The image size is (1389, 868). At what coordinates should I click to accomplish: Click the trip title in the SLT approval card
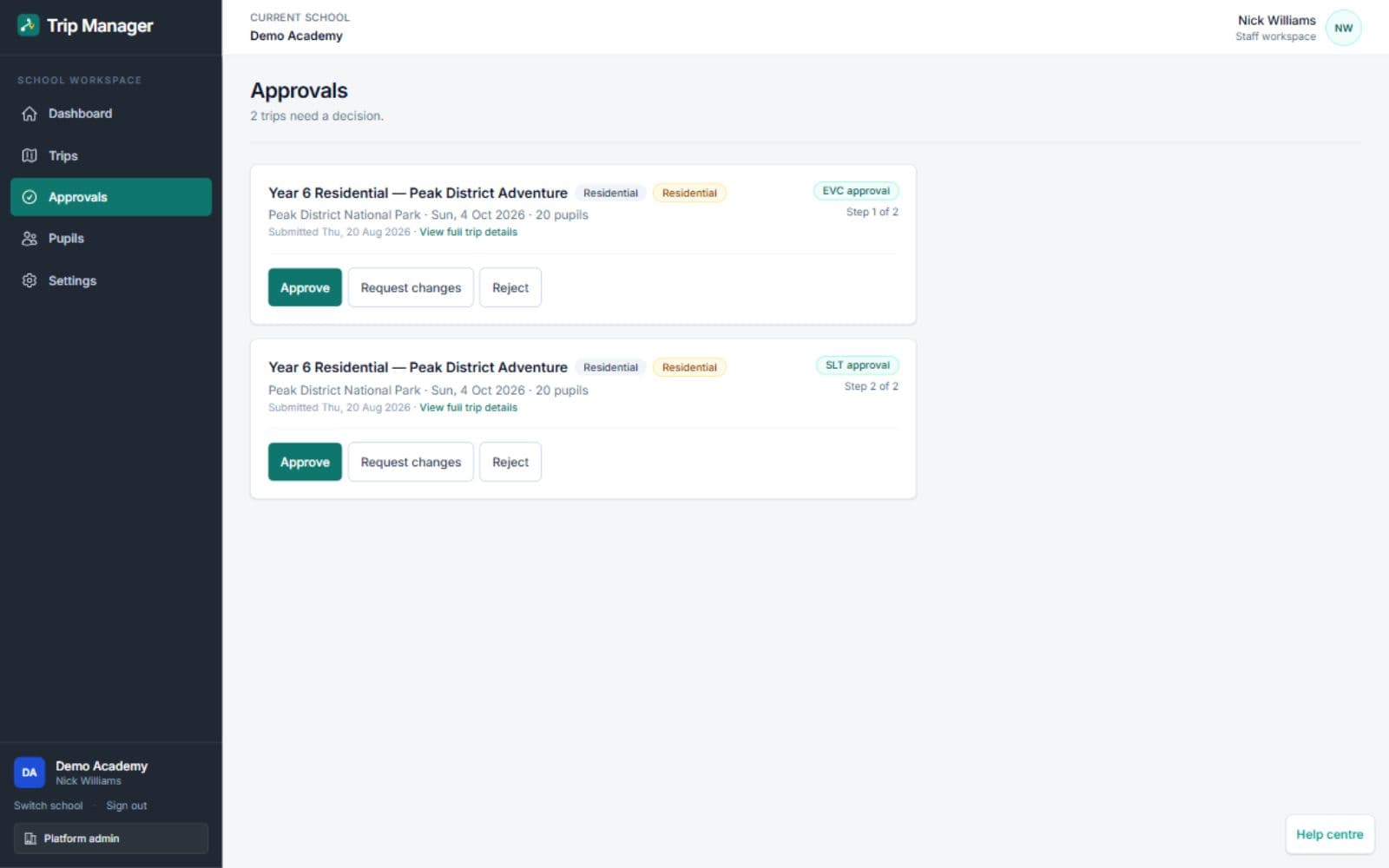(x=418, y=367)
